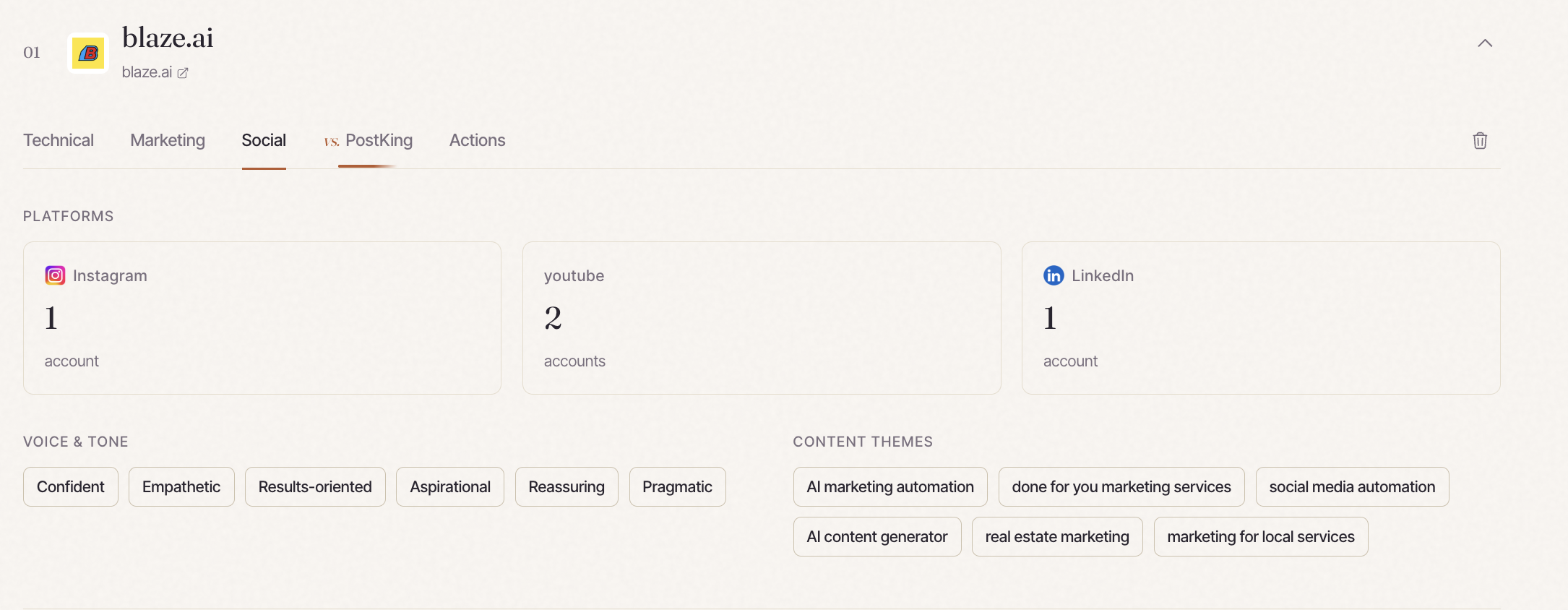
Task: Click the VOICE & TONE label
Action: pos(76,442)
